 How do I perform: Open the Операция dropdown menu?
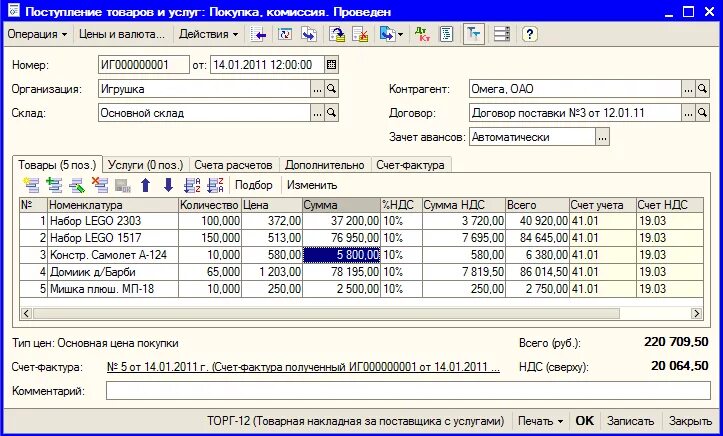click(x=37, y=34)
